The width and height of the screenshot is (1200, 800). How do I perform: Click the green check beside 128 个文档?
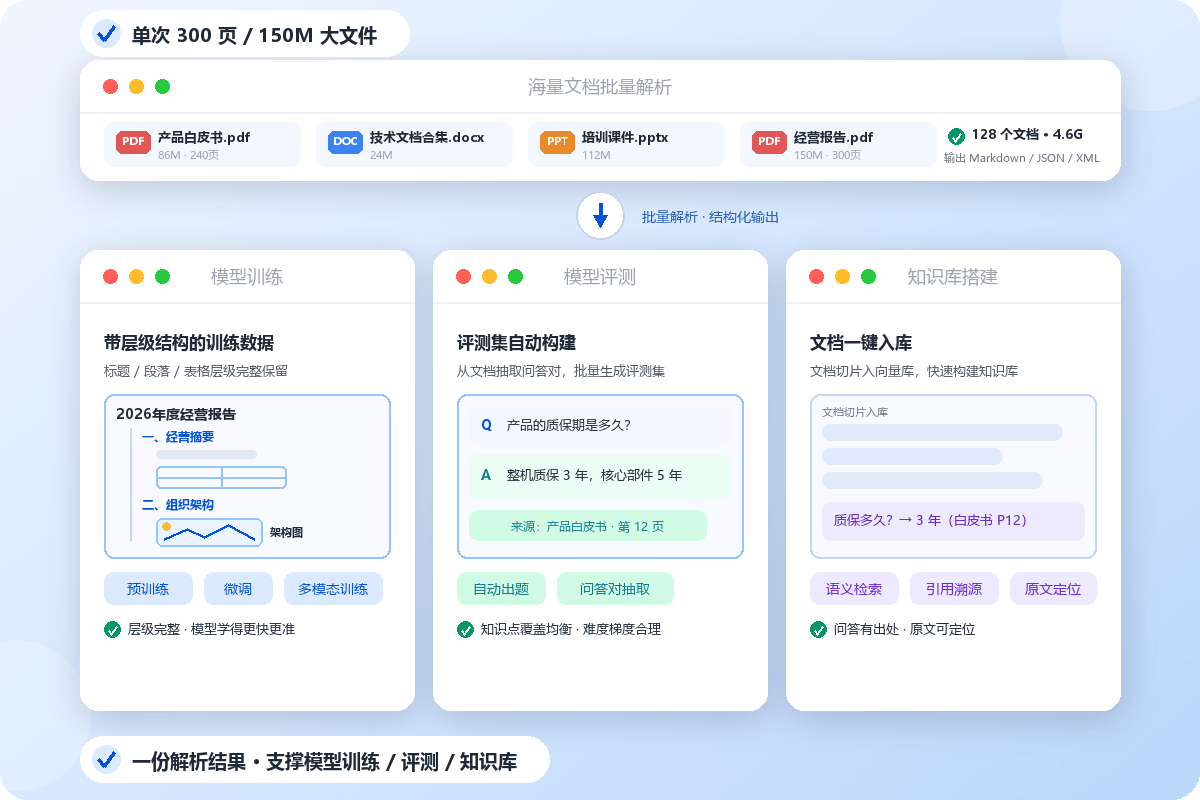tap(956, 136)
